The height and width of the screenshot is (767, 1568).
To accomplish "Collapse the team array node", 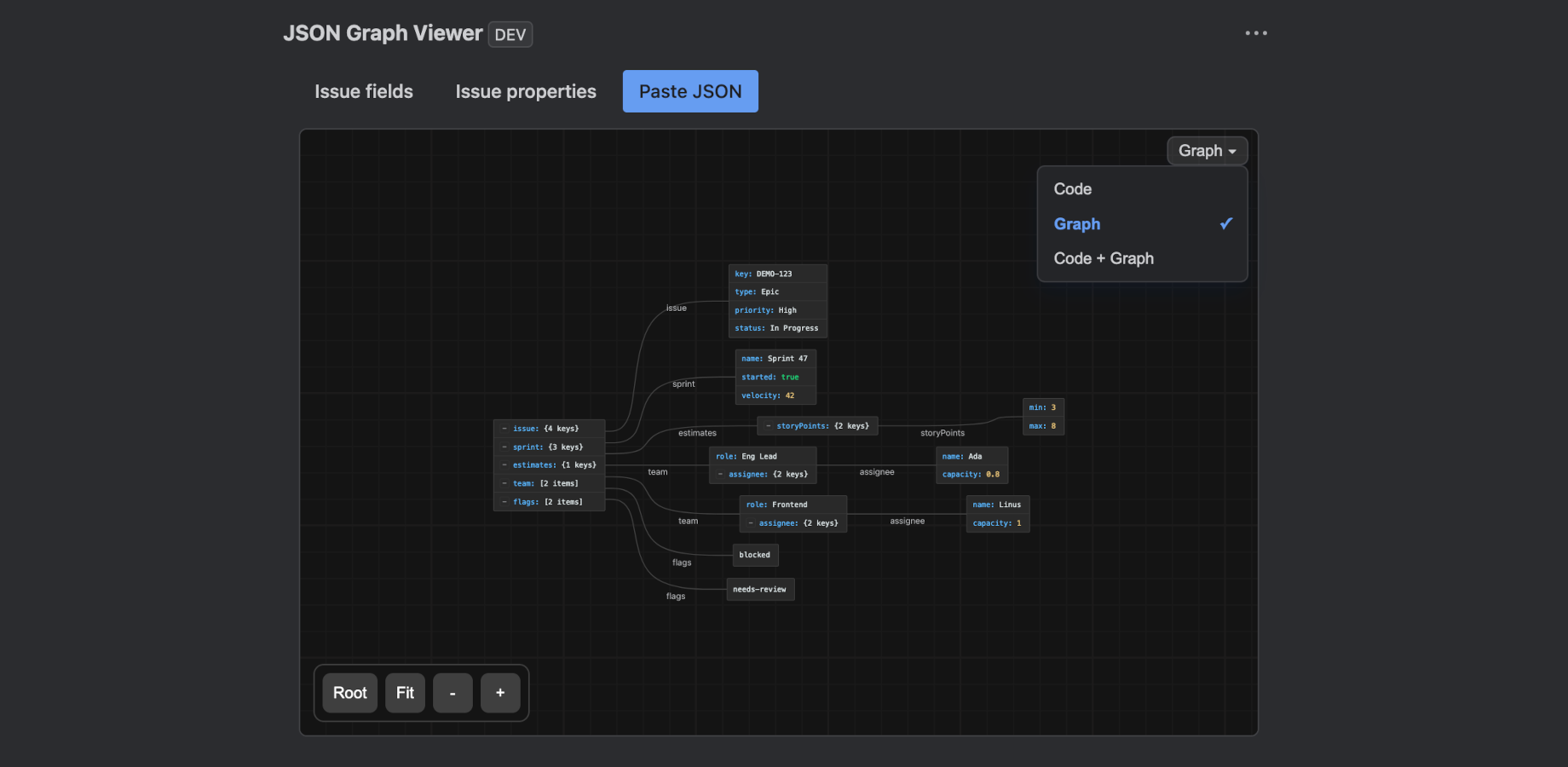I will [504, 483].
